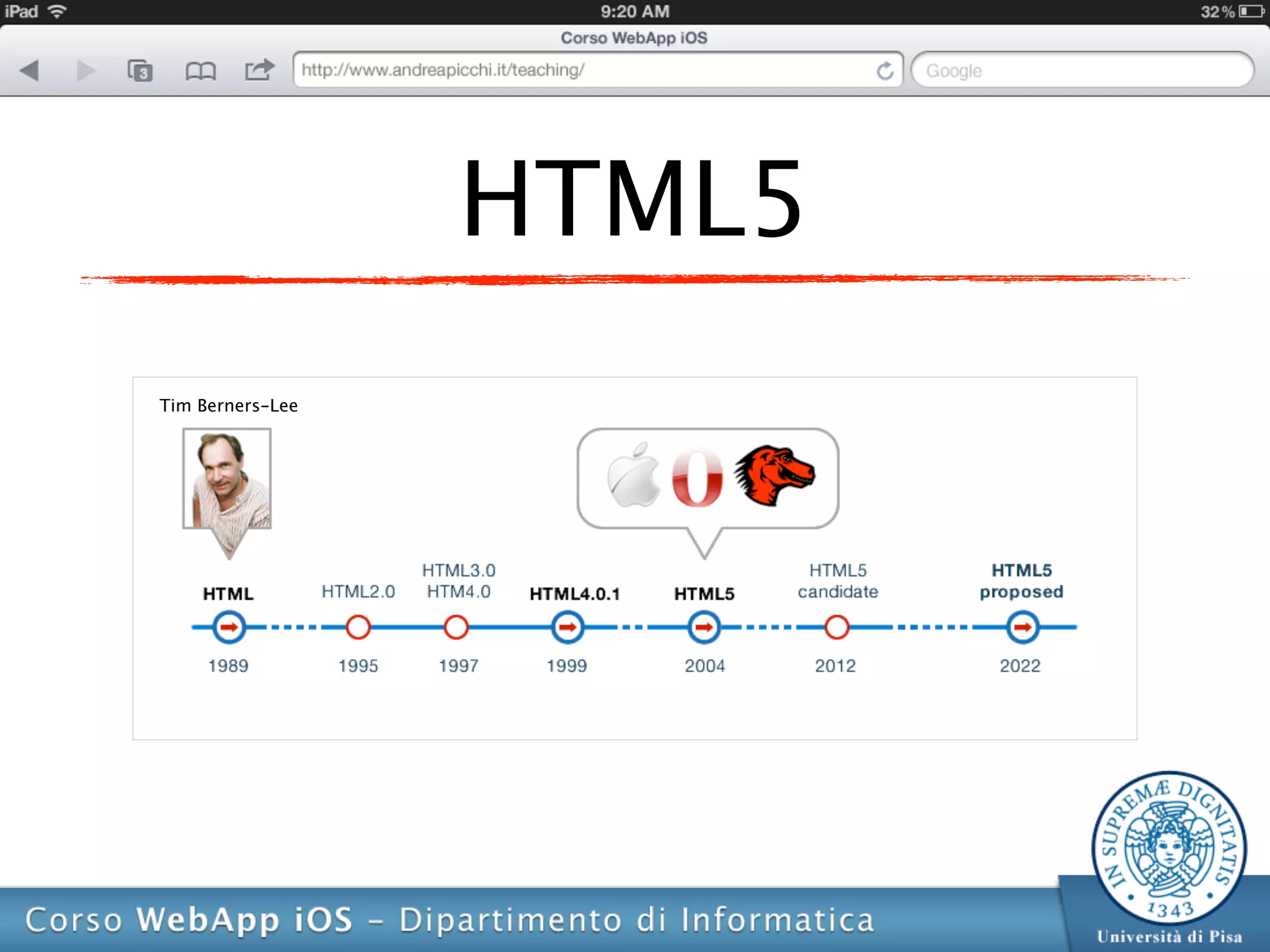The width and height of the screenshot is (1270, 952).
Task: Open the bookmarks book icon
Action: [x=200, y=71]
